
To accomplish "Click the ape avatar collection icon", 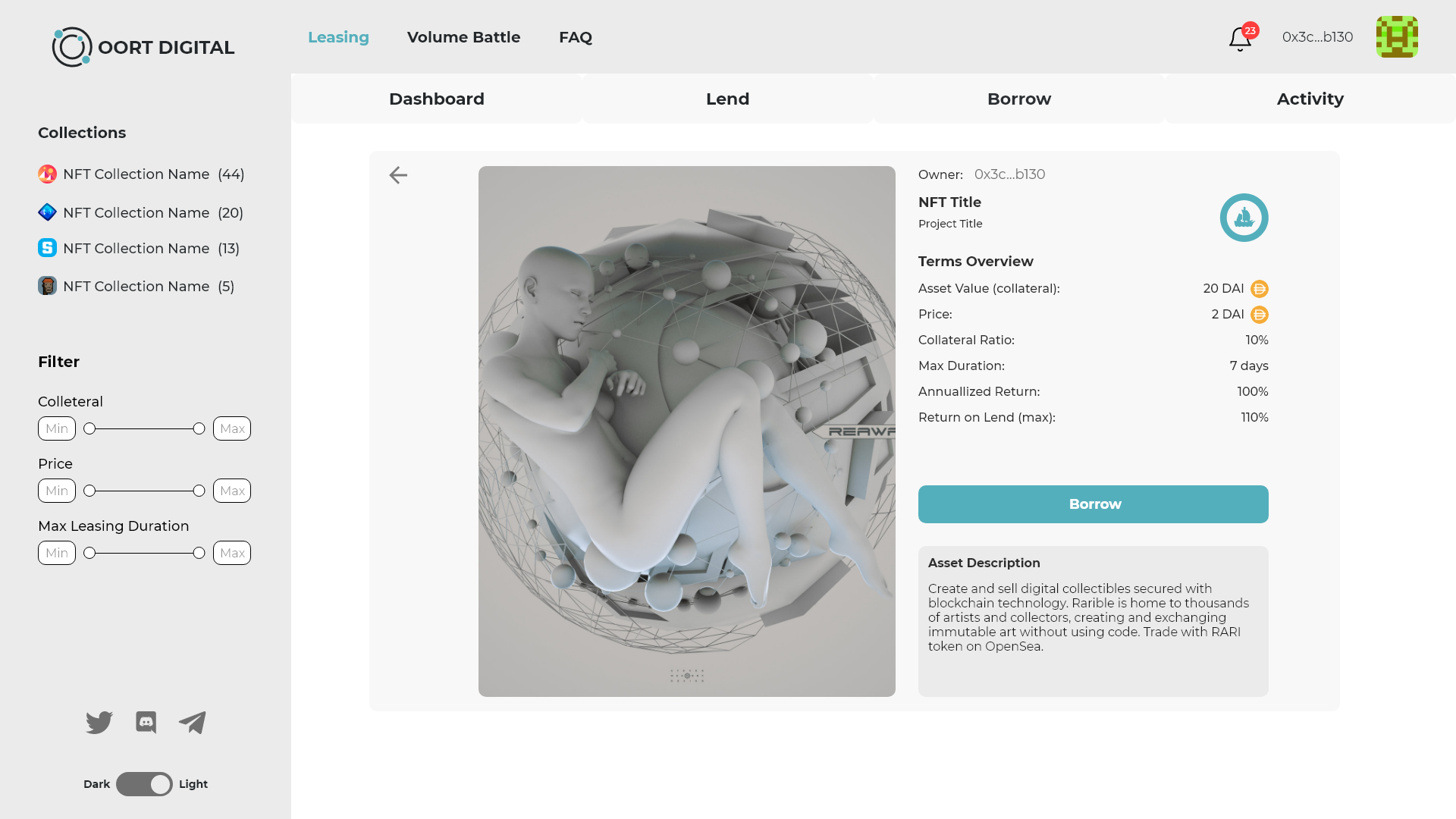I will pos(47,286).
